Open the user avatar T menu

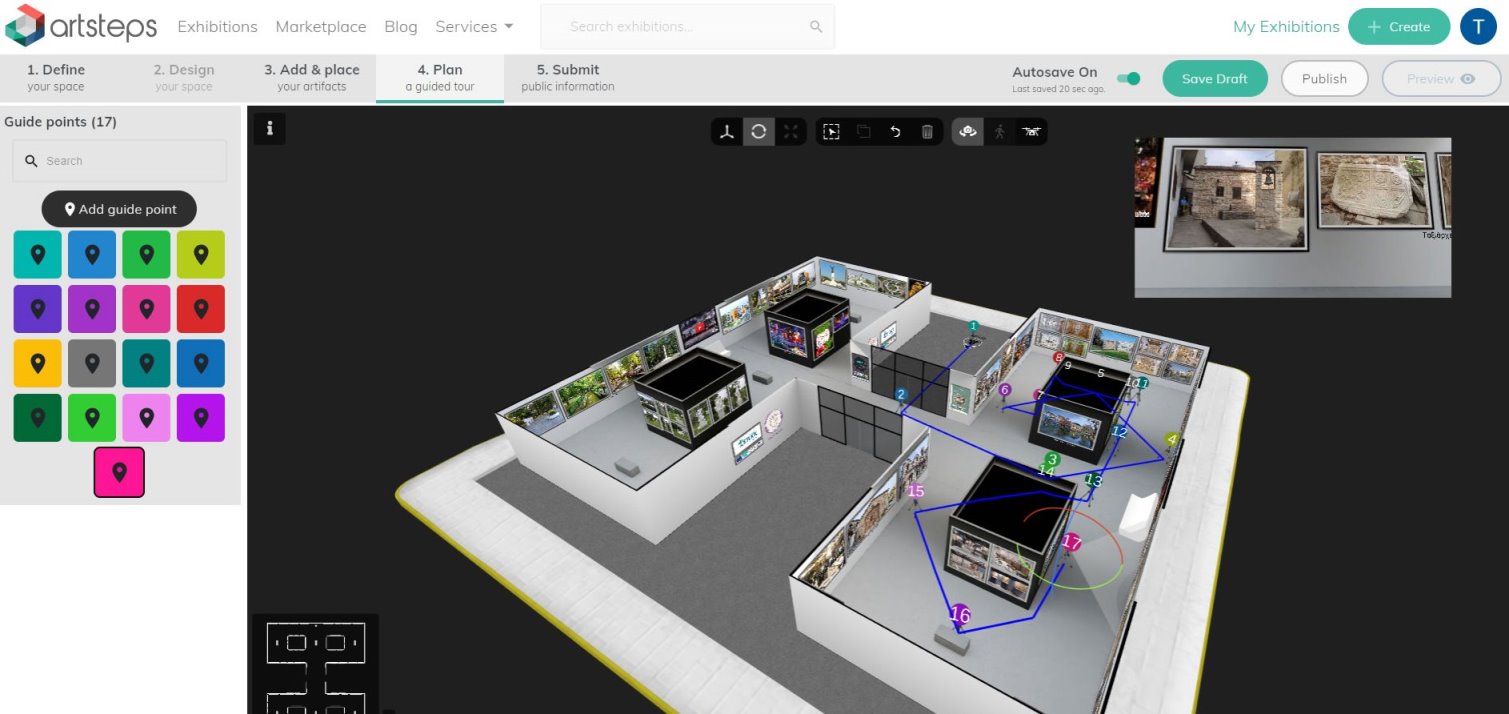(x=1478, y=27)
